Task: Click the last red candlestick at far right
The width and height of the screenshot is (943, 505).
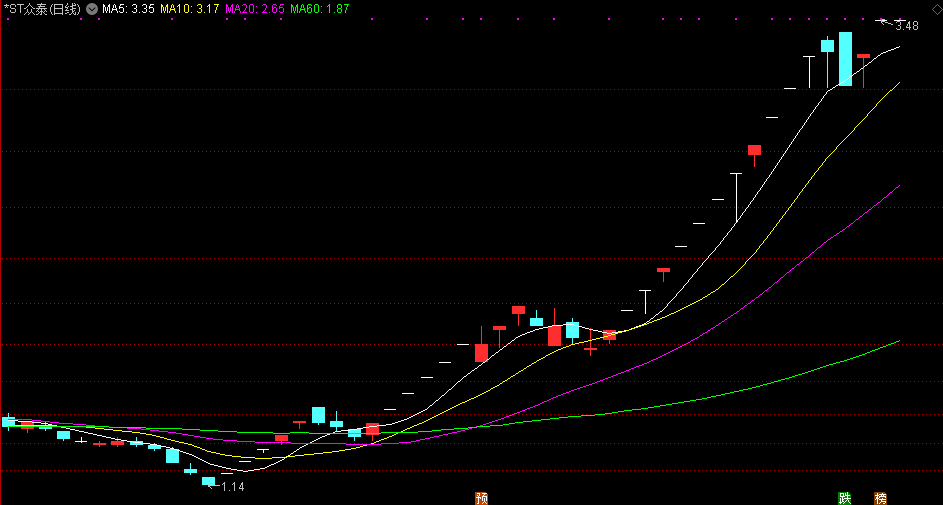Action: pyautogui.click(x=863, y=57)
